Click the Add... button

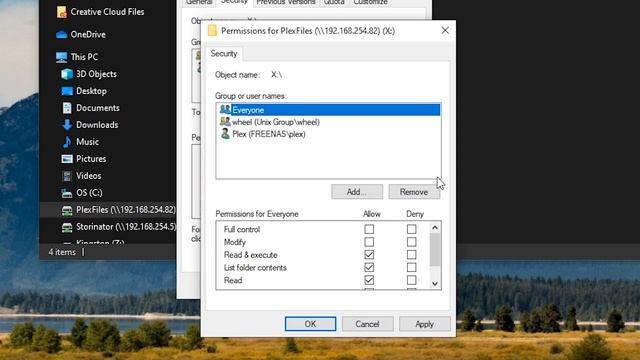(357, 192)
